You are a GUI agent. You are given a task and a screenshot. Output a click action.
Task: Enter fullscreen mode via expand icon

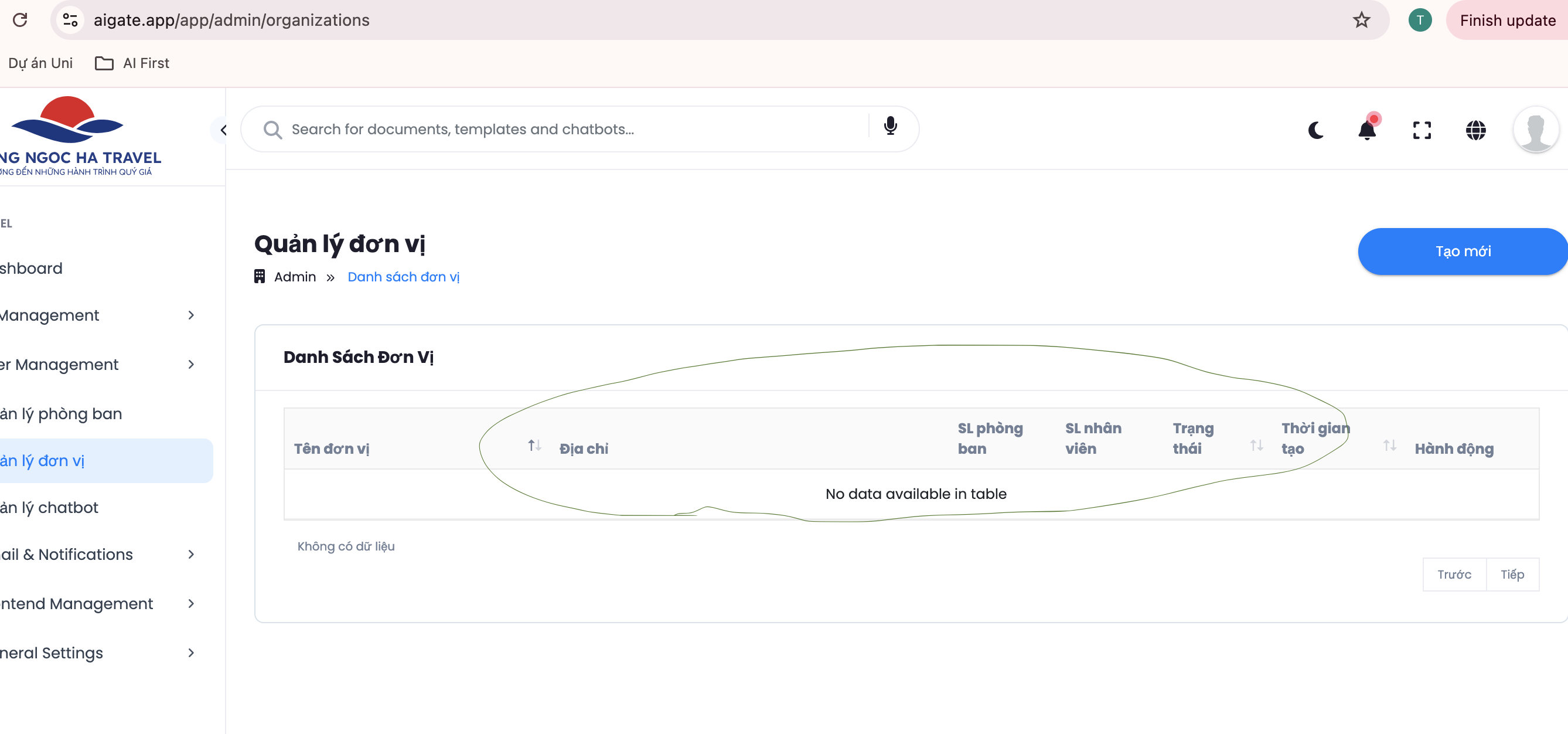[x=1422, y=130]
